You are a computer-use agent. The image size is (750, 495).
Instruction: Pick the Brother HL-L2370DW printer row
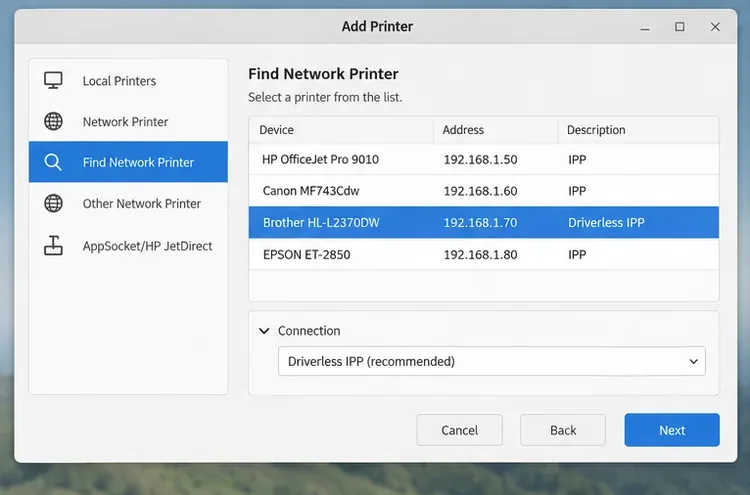[x=484, y=222]
